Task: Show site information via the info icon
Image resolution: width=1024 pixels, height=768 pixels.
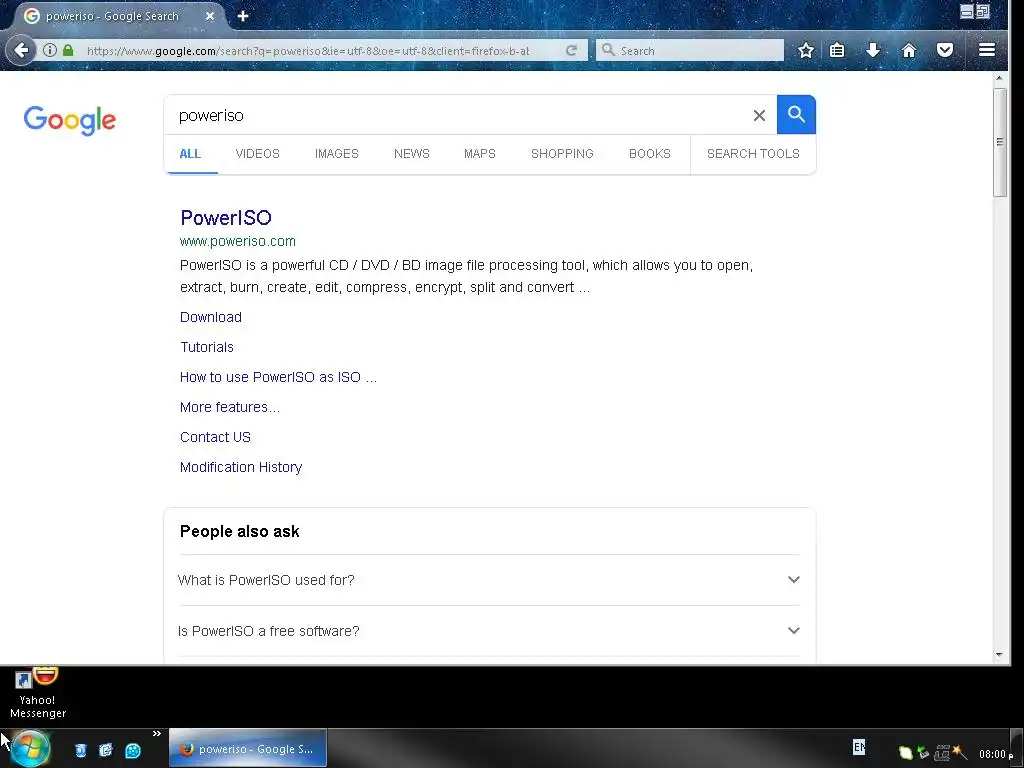Action: tap(50, 50)
